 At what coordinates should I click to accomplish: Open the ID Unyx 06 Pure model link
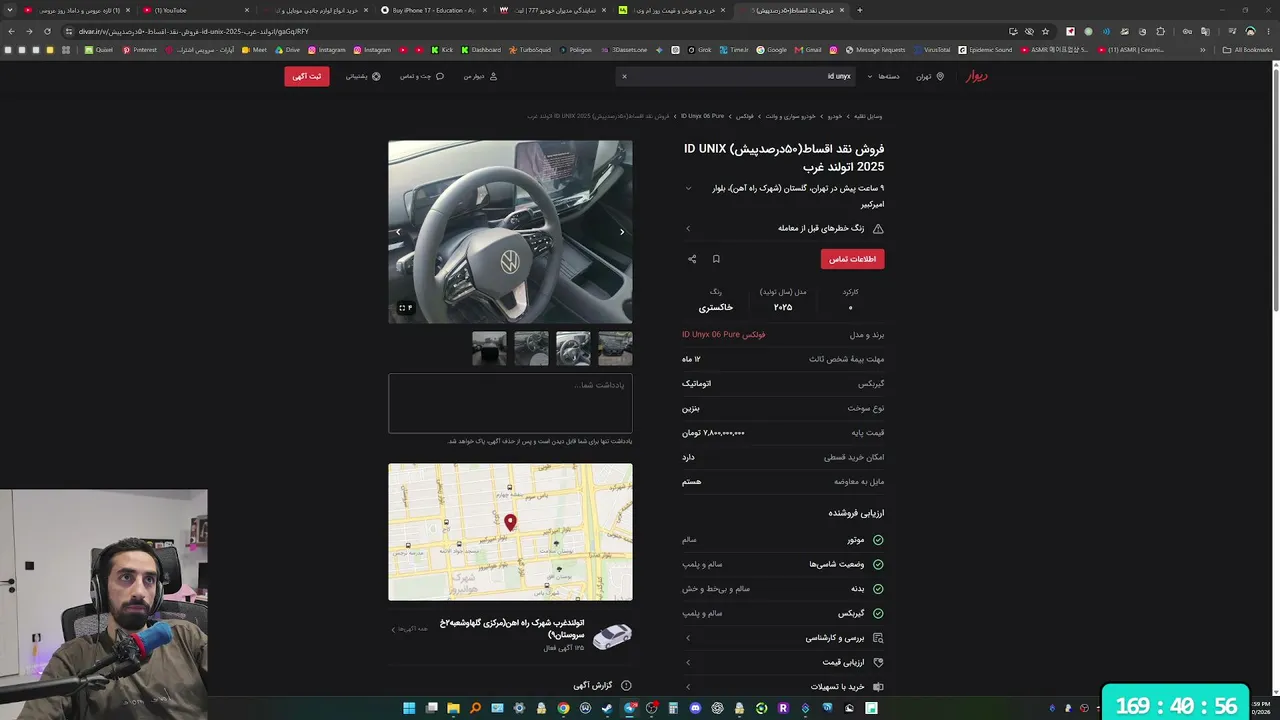(724, 335)
